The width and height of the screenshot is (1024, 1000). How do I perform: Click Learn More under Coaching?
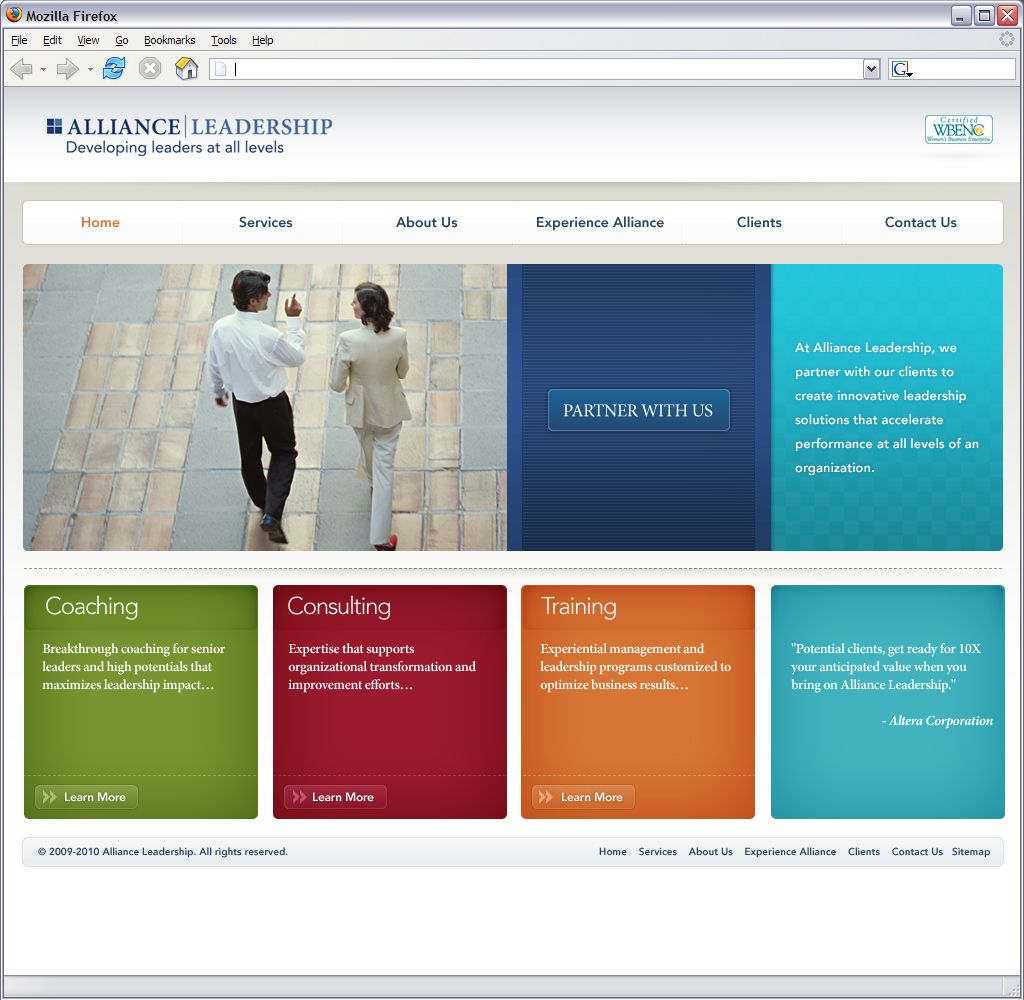(86, 797)
